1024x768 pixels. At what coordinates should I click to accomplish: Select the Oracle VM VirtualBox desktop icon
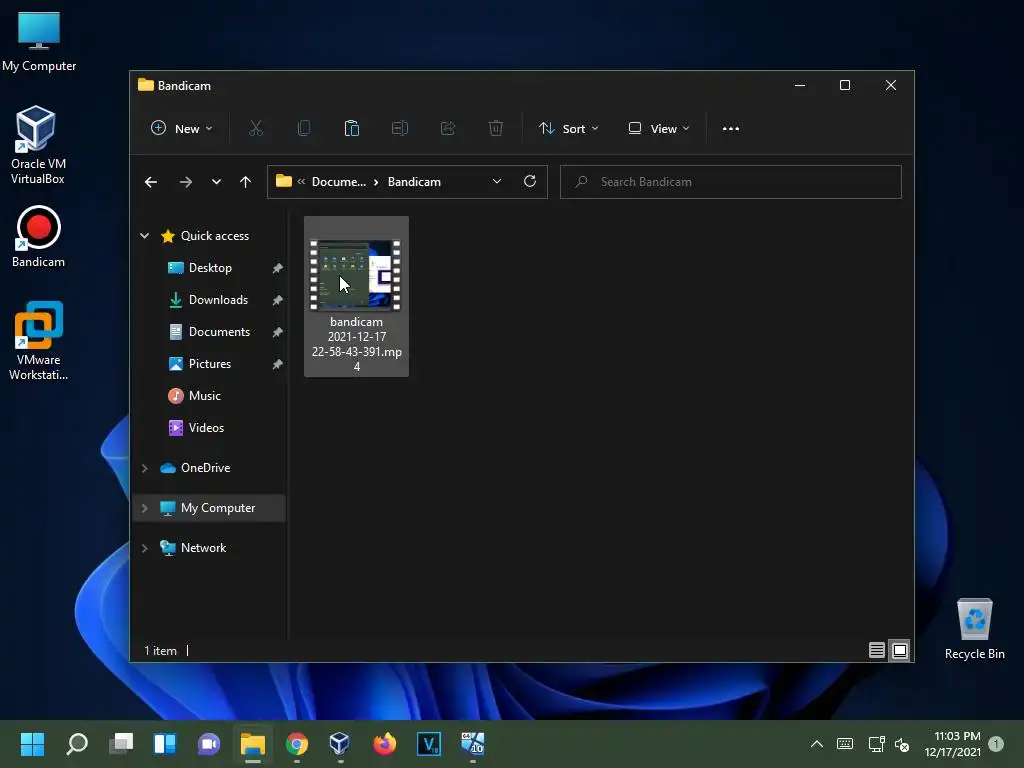37,145
